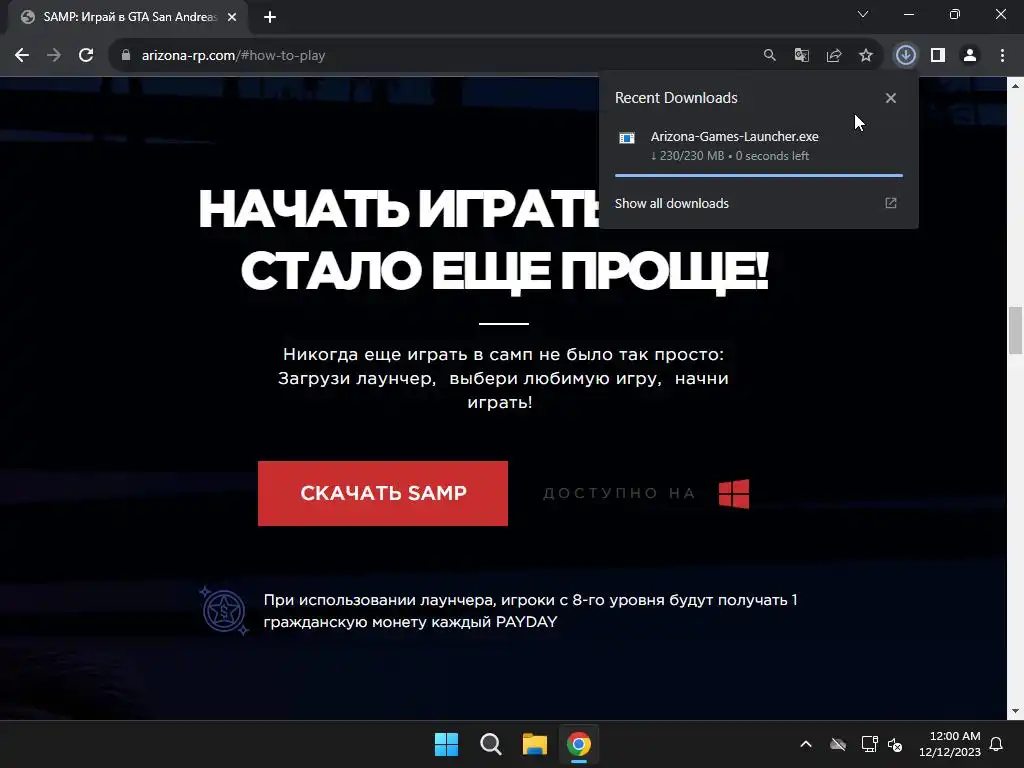
Task: Open the Windows Start menu
Action: 447,744
